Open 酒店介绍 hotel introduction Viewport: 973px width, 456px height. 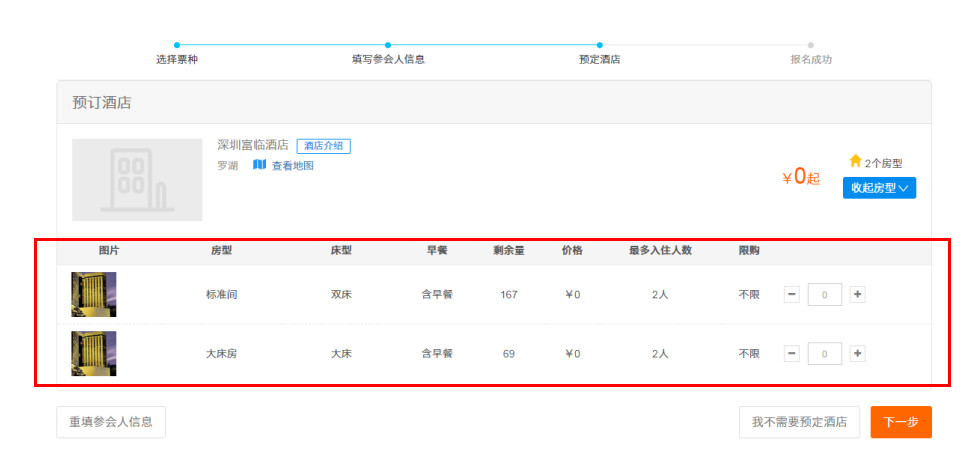[x=323, y=146]
